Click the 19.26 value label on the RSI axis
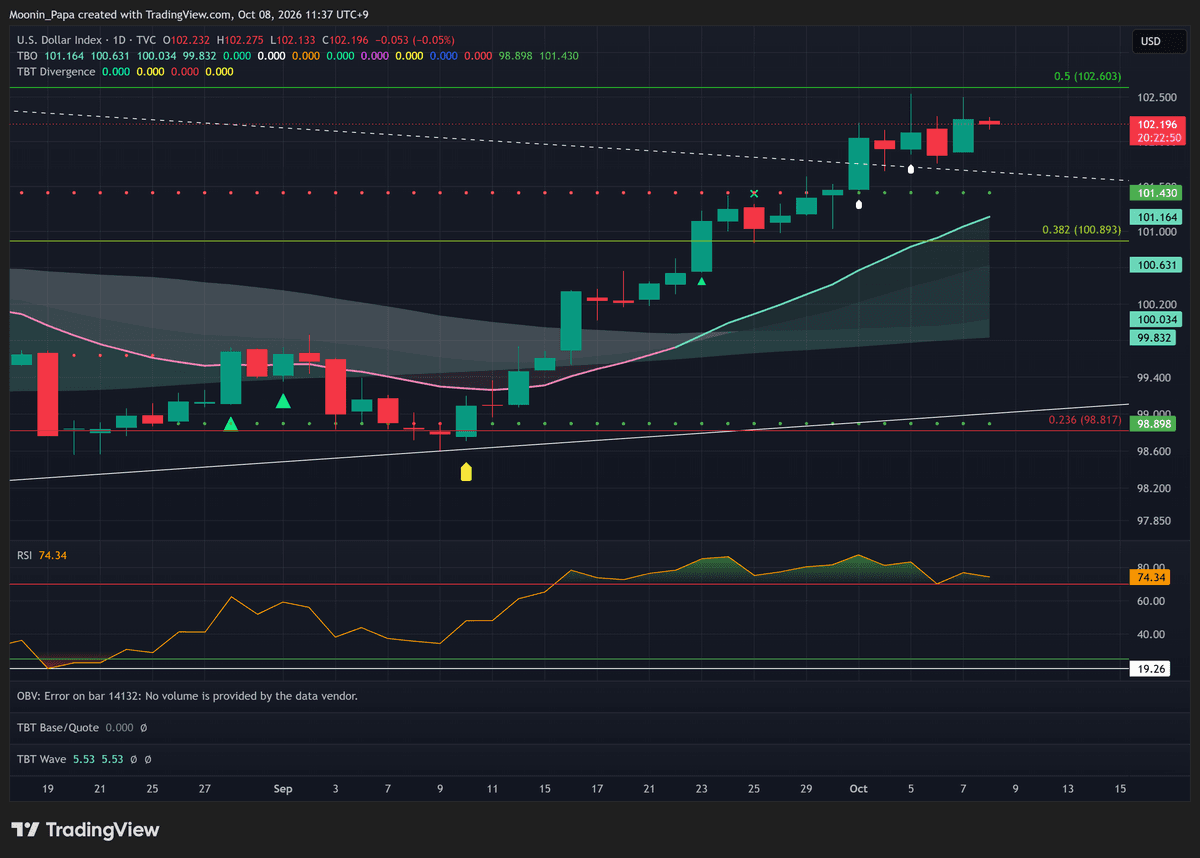Screen dimensions: 1200x858 coord(1149,668)
